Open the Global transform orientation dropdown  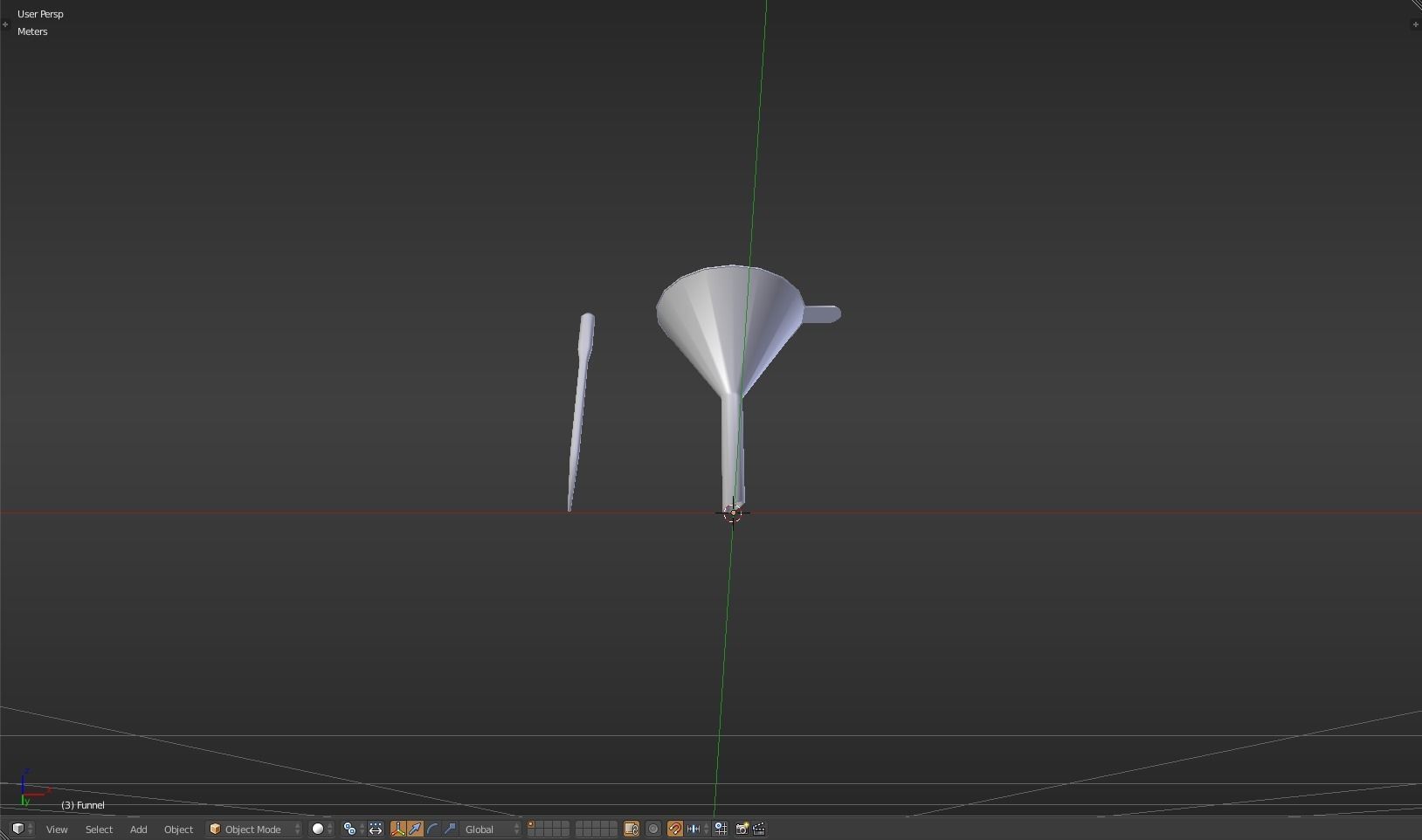point(492,829)
